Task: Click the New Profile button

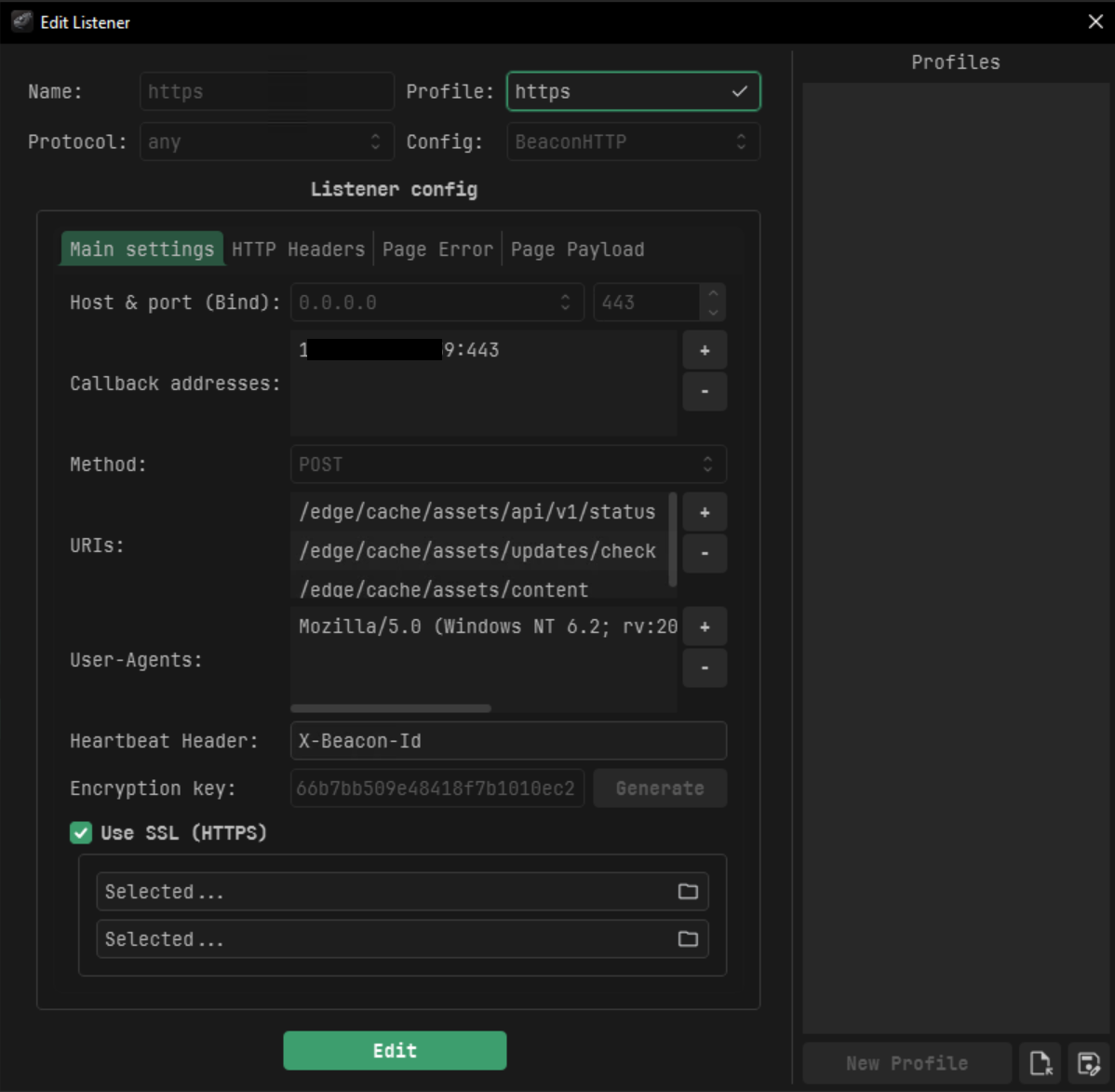Action: (907, 1063)
